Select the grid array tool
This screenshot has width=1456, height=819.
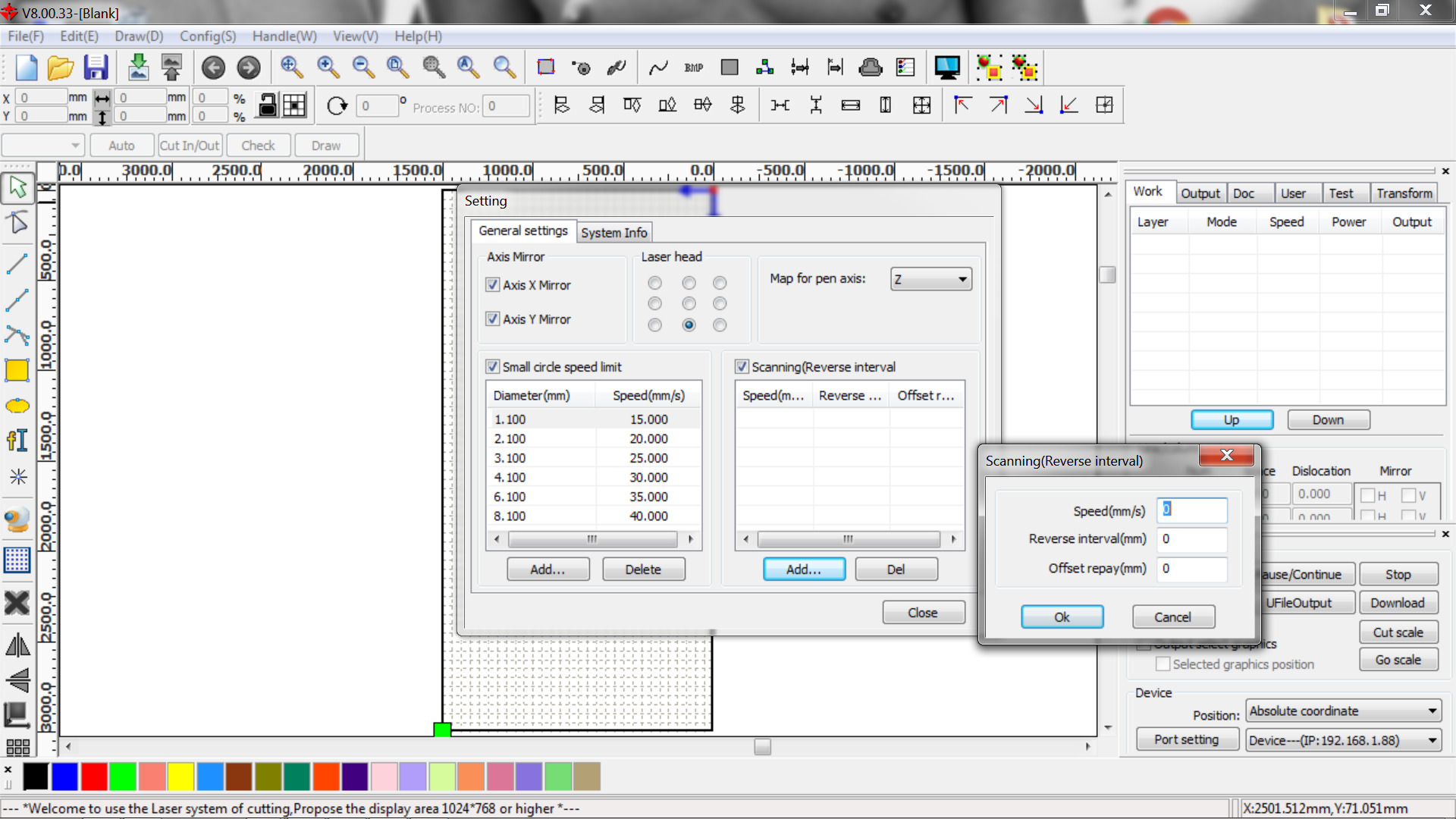coord(17,560)
